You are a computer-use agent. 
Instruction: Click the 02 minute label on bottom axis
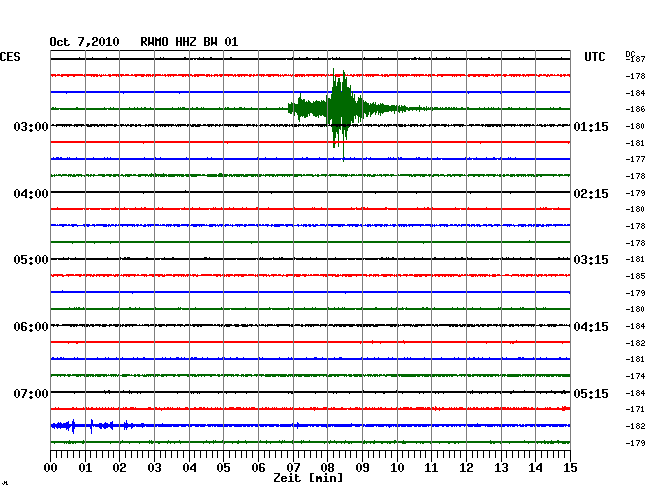tap(119, 467)
